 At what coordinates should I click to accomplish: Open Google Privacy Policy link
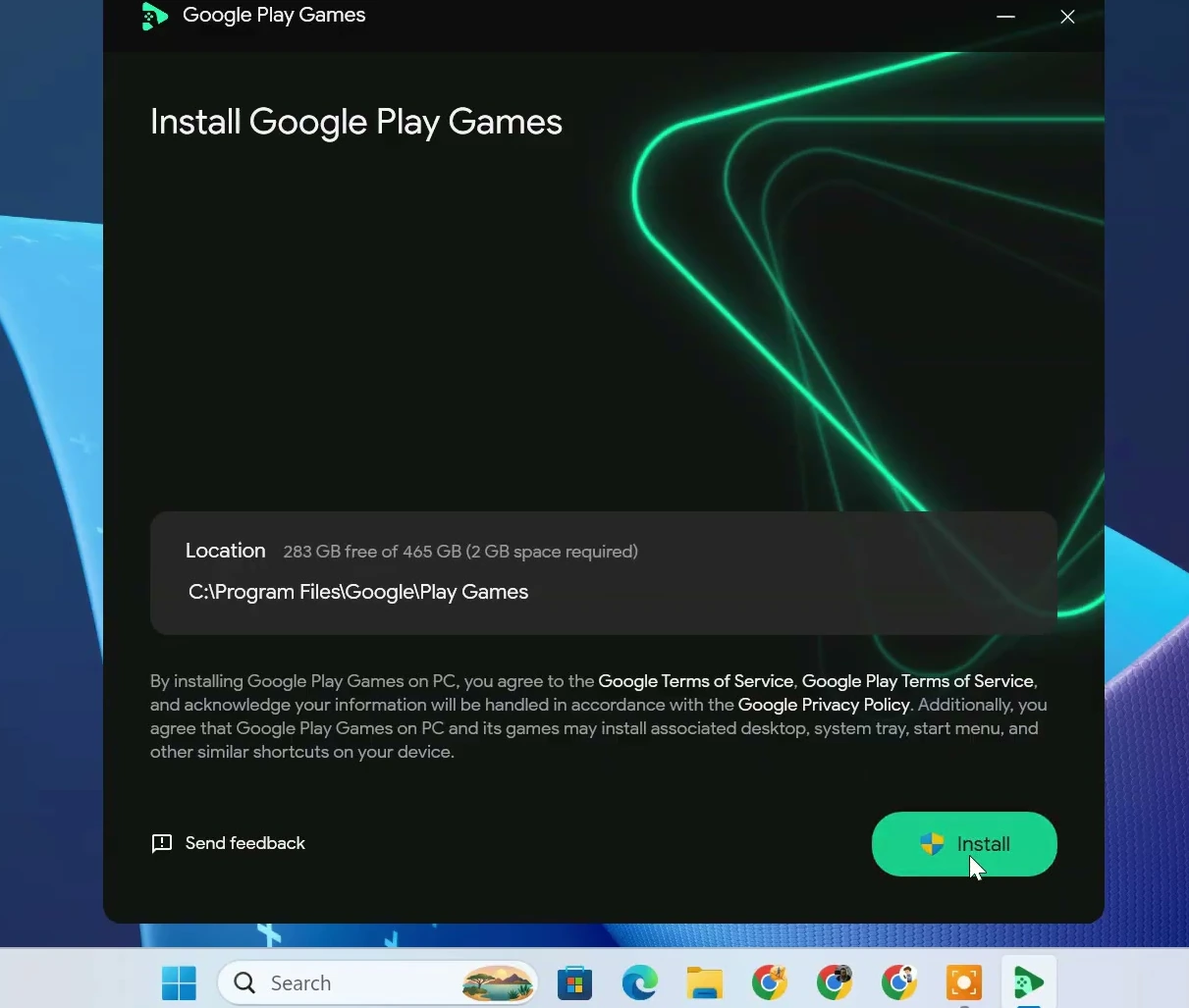pos(824,705)
